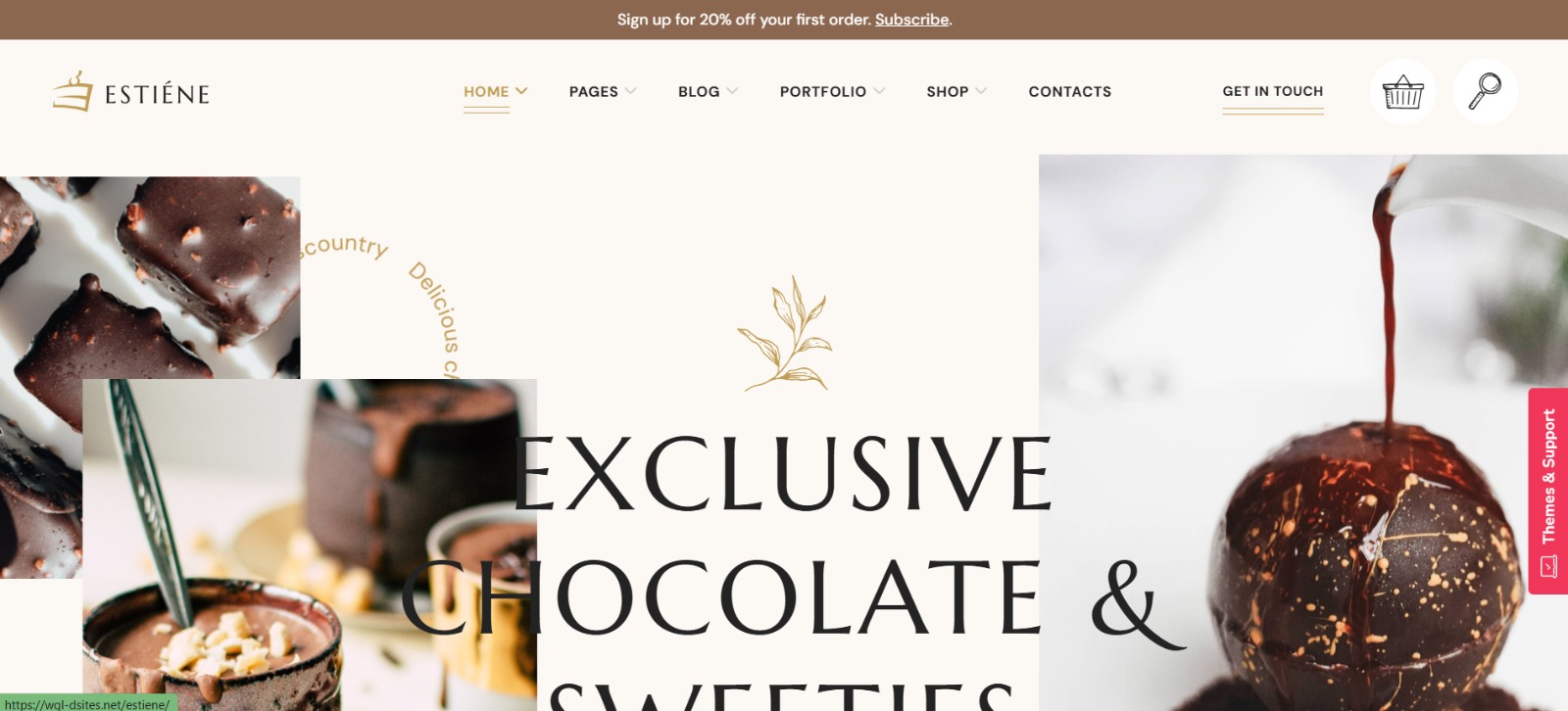
Task: Open the shopping basket icon
Action: (x=1402, y=92)
